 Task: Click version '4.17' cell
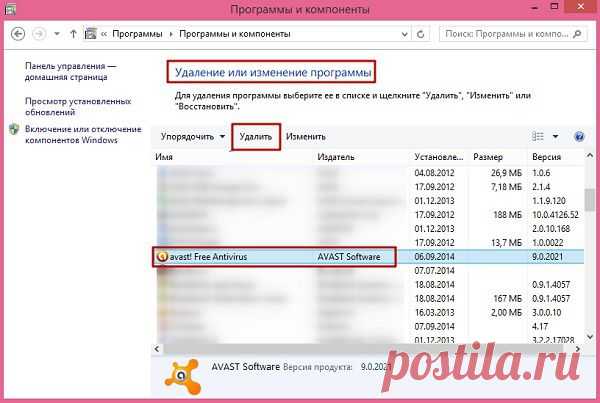(x=540, y=326)
